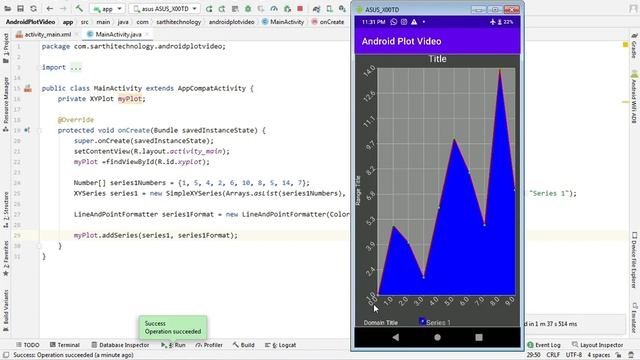Click the green Debug bug icon
Image resolution: width=640 pixels, height=360 pixels.
pyautogui.click(x=248, y=9)
